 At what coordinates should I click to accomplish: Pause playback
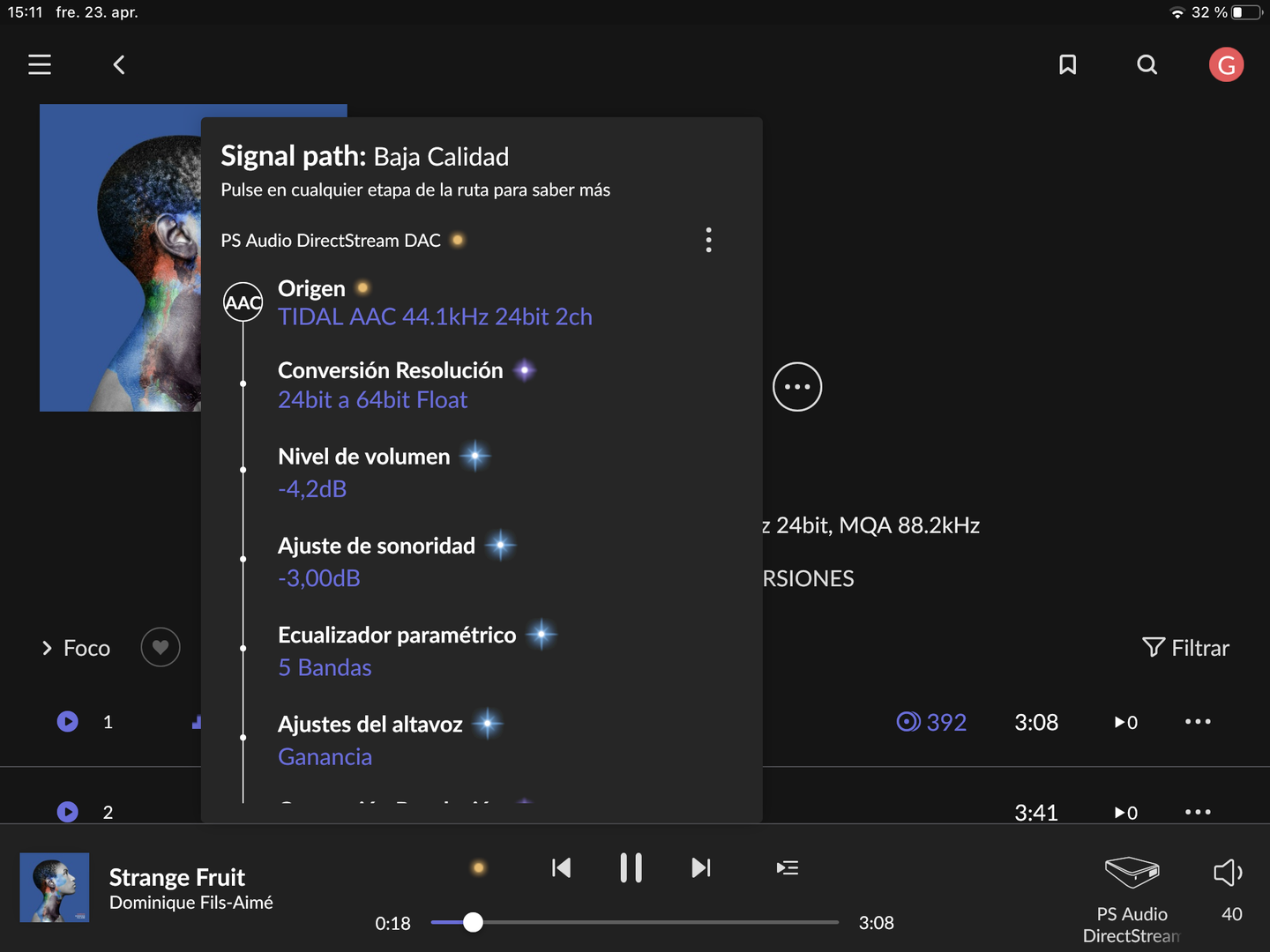click(631, 868)
